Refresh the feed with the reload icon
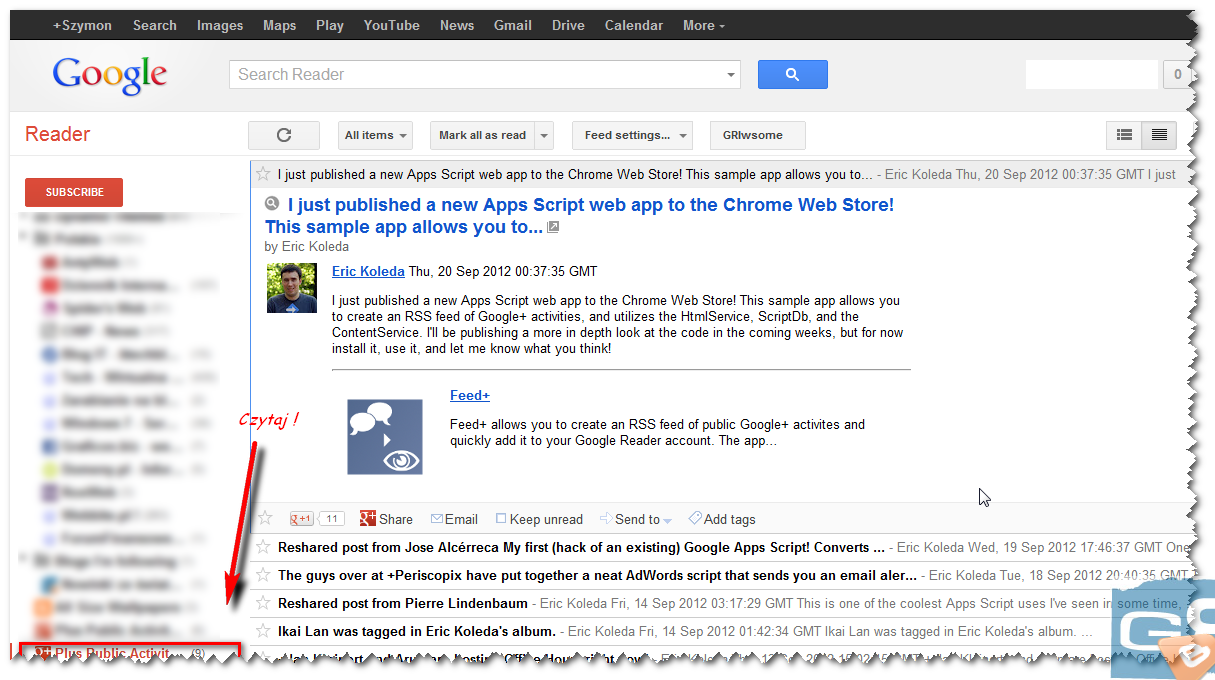 point(284,135)
